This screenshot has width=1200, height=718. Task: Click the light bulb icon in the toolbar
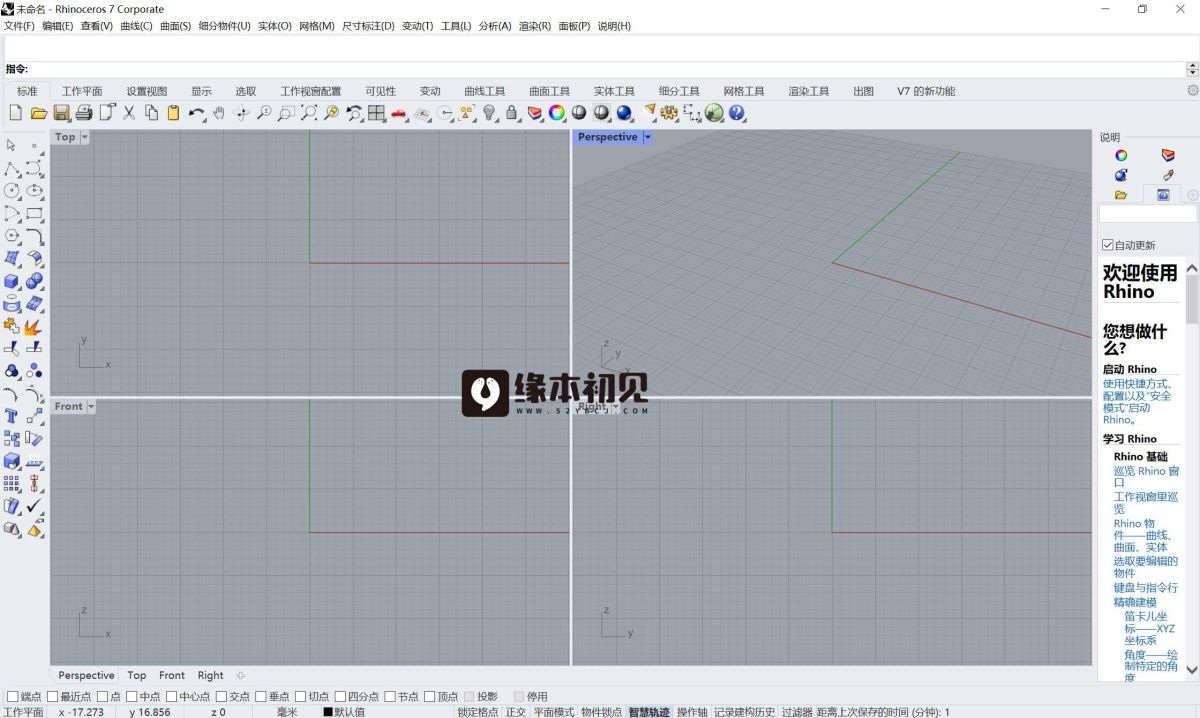point(489,113)
